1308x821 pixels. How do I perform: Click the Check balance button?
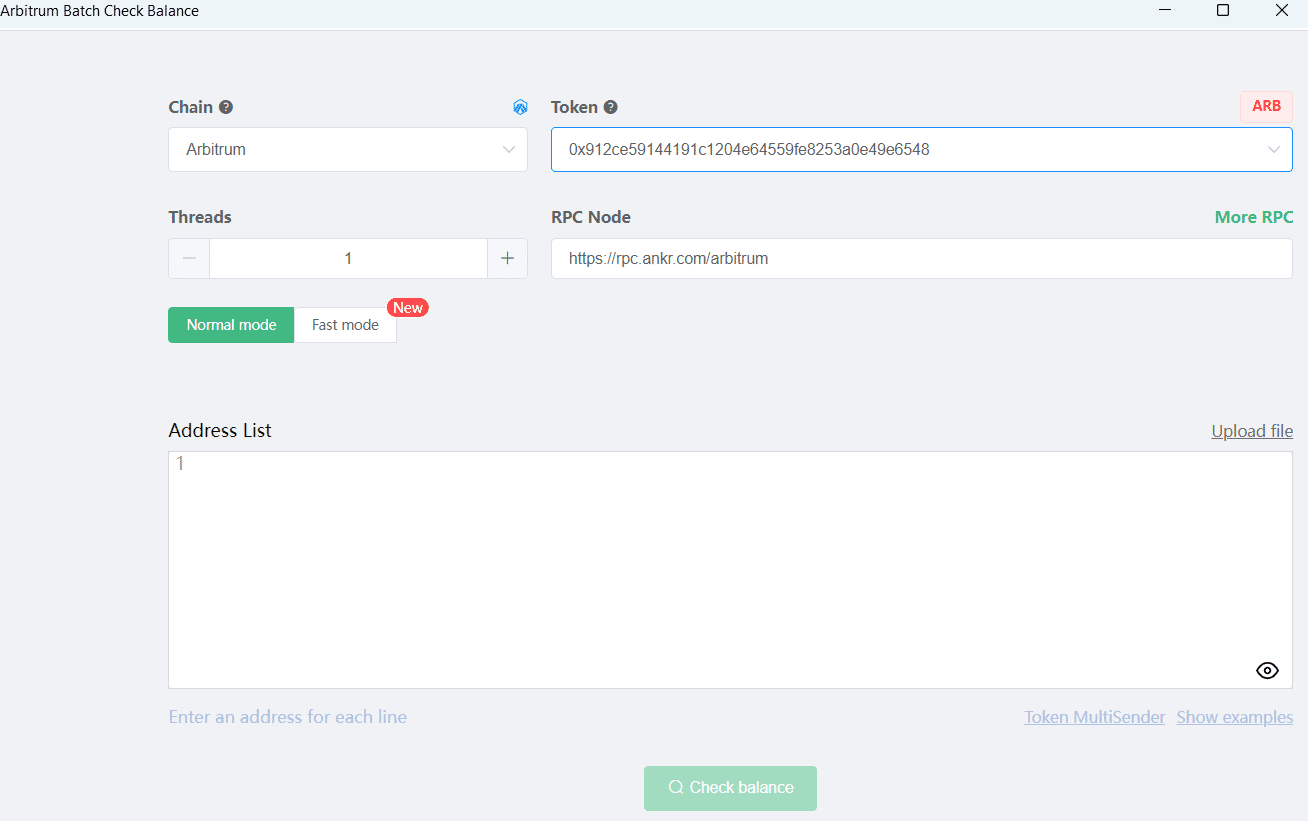[730, 788]
